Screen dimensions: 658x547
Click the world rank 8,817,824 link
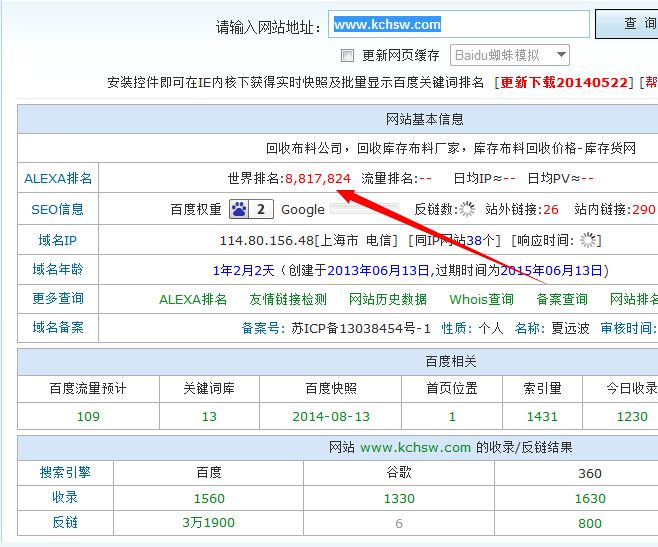(x=318, y=178)
